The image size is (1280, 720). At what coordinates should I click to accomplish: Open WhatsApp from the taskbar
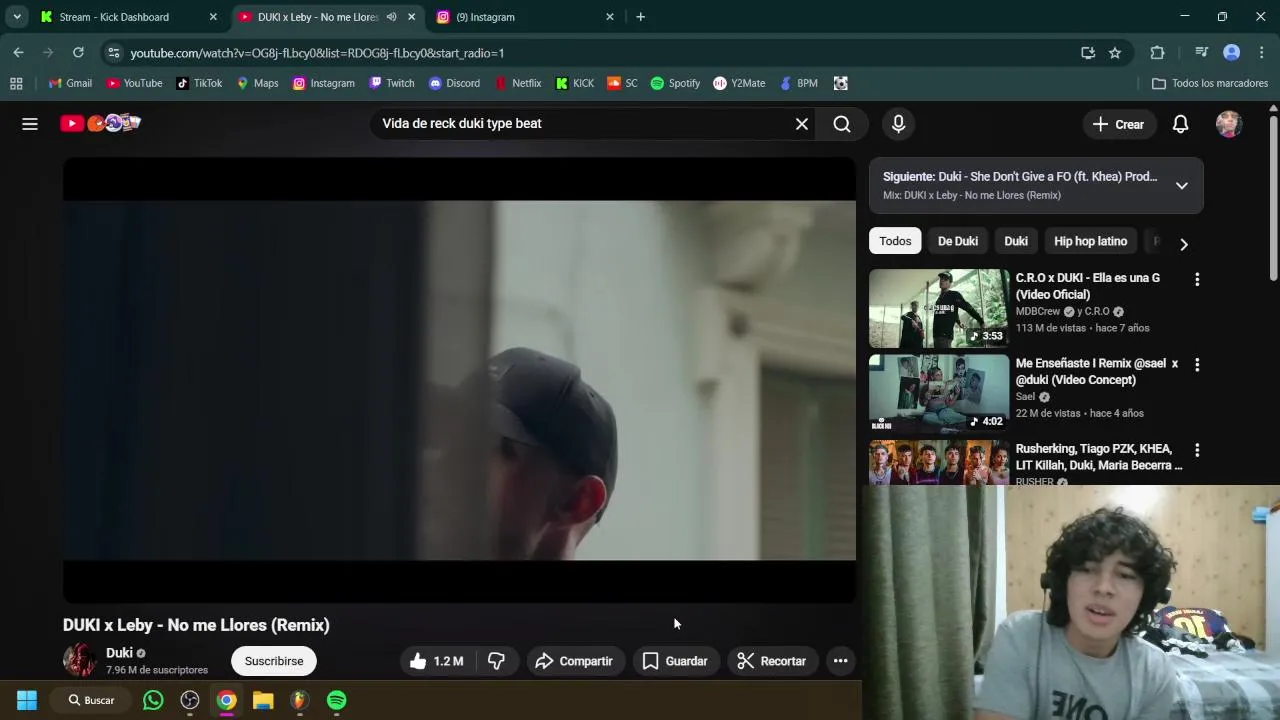(153, 700)
